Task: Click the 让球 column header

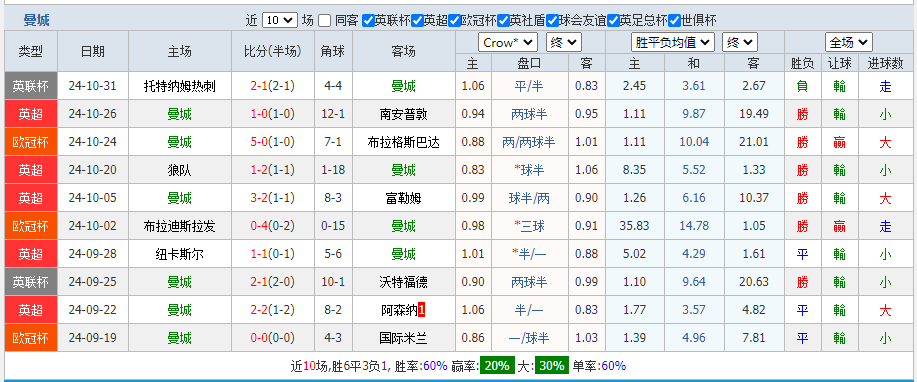Action: (x=840, y=63)
